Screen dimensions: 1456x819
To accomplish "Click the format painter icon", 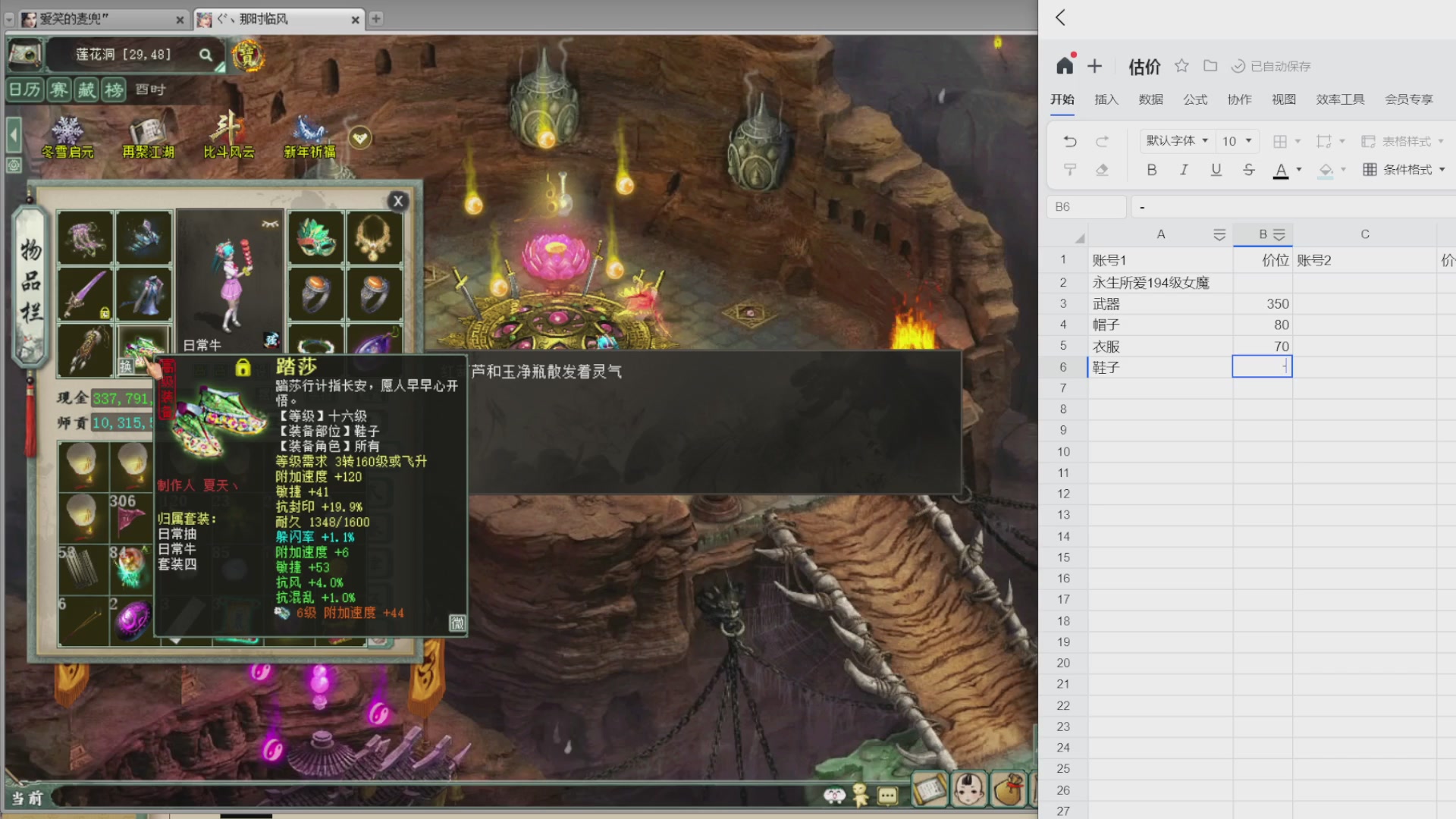I will [x=1070, y=170].
